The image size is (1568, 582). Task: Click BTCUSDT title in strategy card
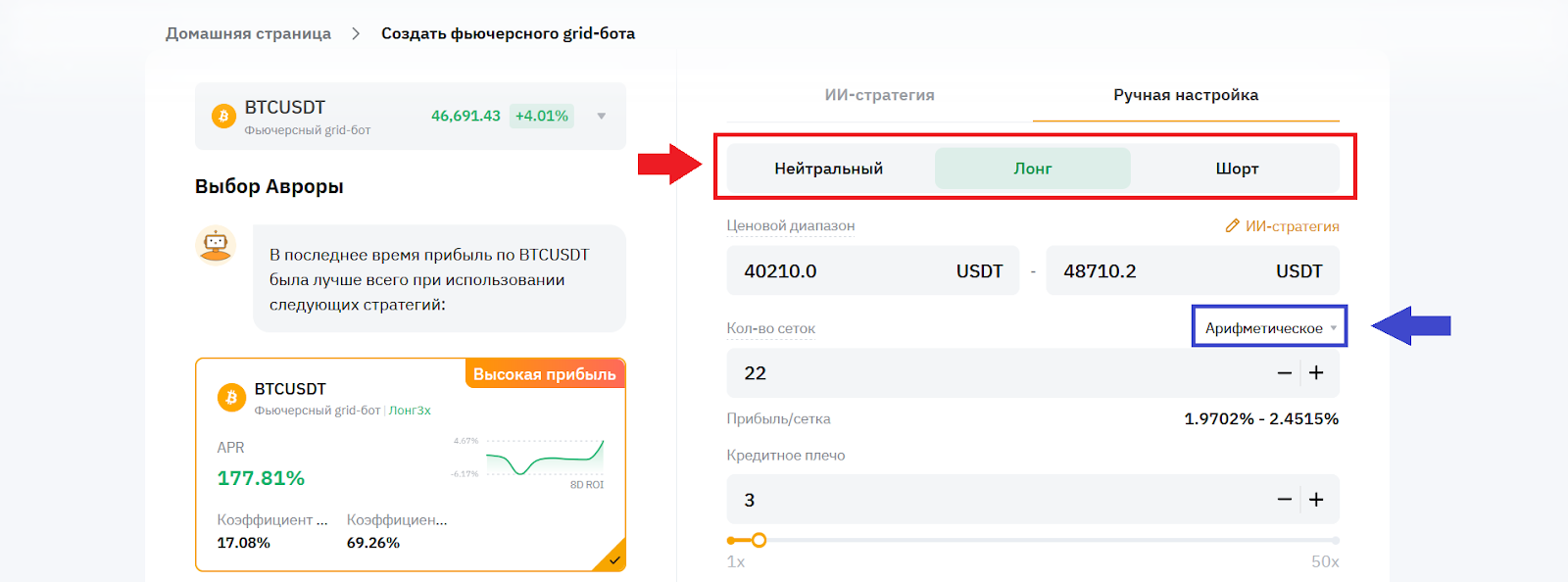click(290, 389)
